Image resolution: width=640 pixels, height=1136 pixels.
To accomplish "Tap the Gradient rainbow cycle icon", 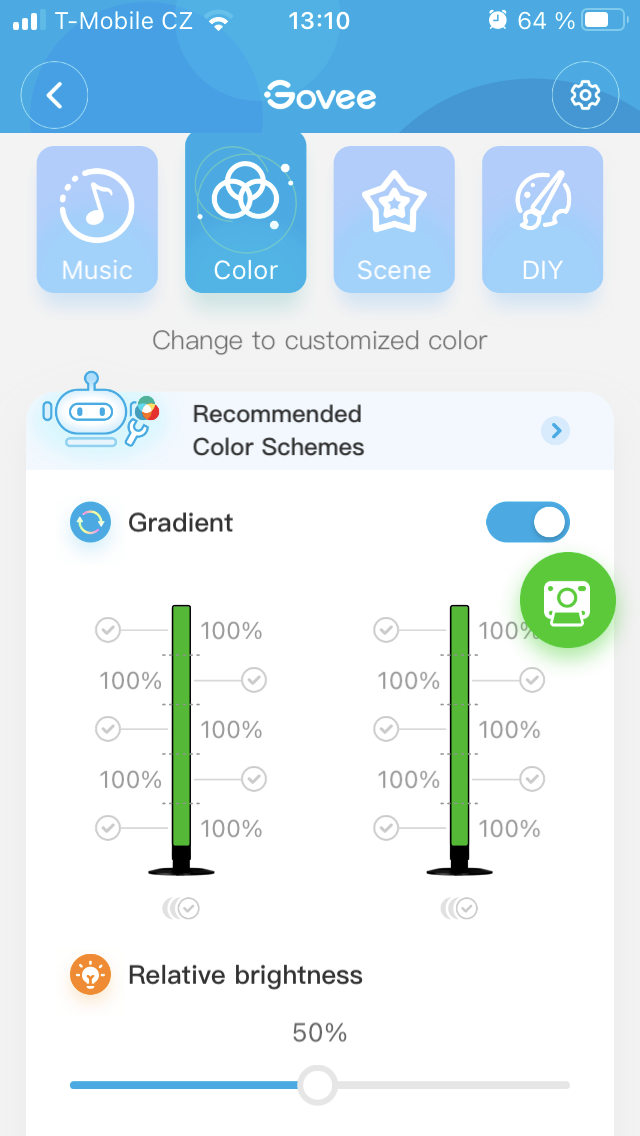I will pyautogui.click(x=90, y=522).
